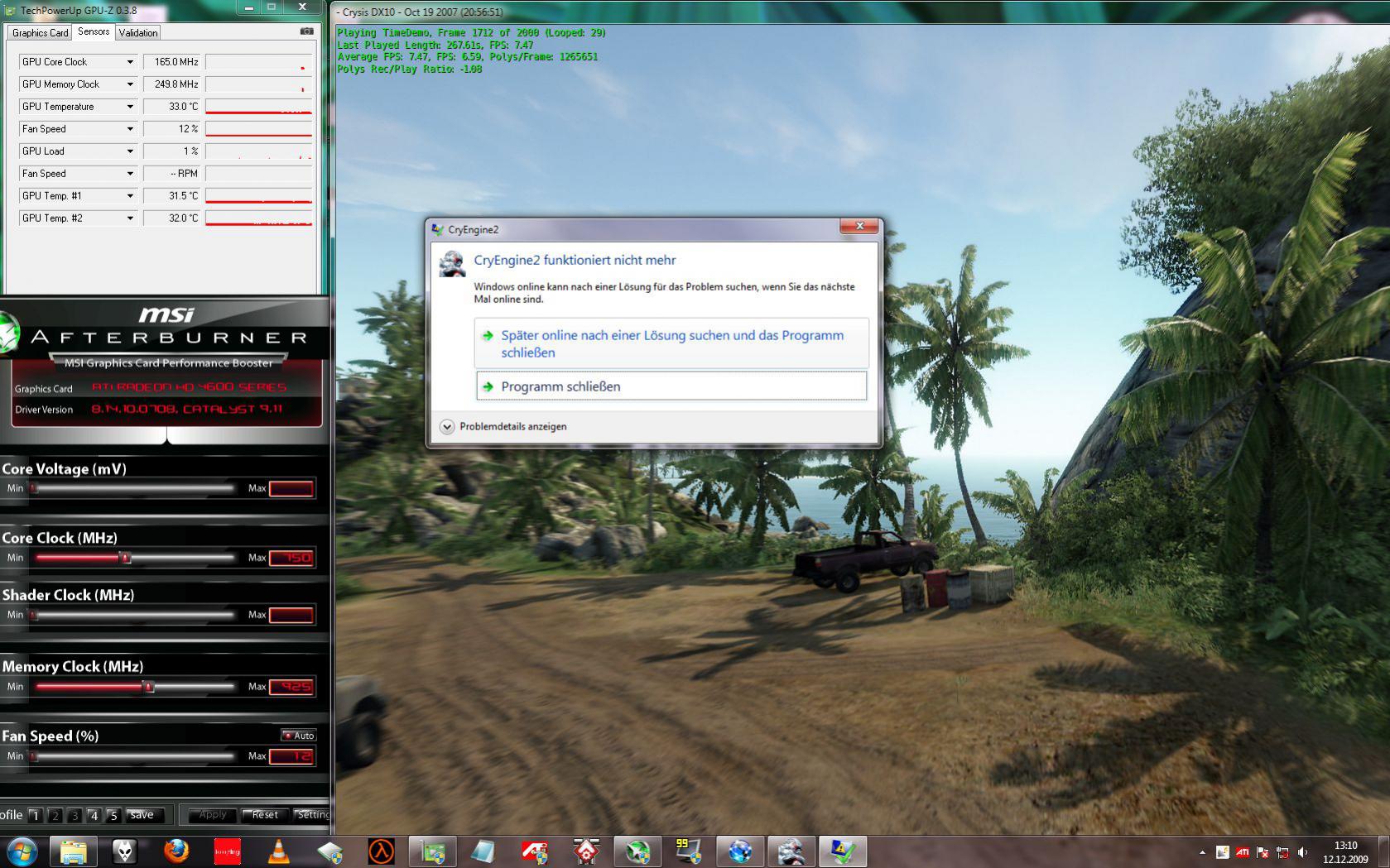Select Afterburner profile 5
This screenshot has width=1390, height=868.
click(113, 815)
